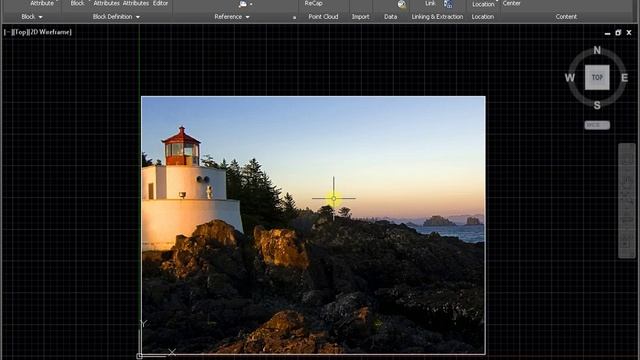This screenshot has width=640, height=360.
Task: Click the small icon above Reference panel title
Action: click(x=243, y=4)
